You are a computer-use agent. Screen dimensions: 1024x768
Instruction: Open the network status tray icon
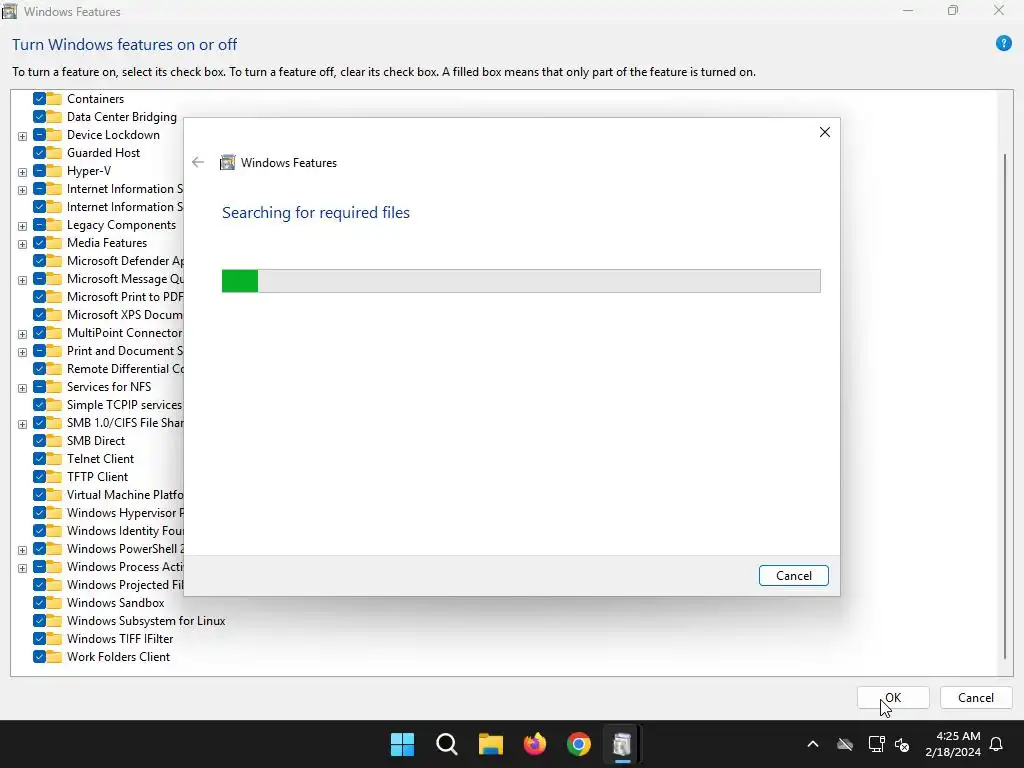[876, 744]
